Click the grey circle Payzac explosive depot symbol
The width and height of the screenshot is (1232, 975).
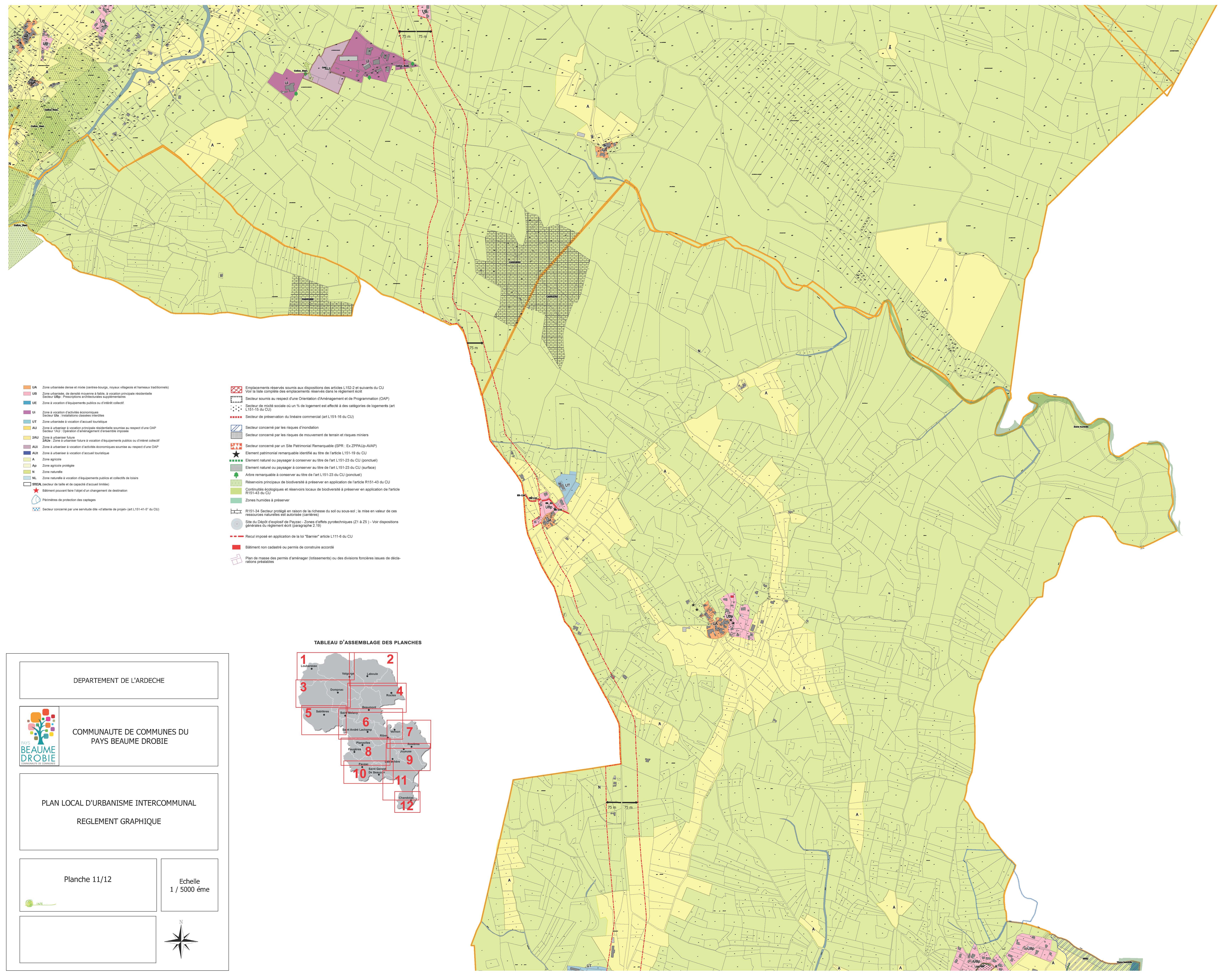[x=237, y=524]
